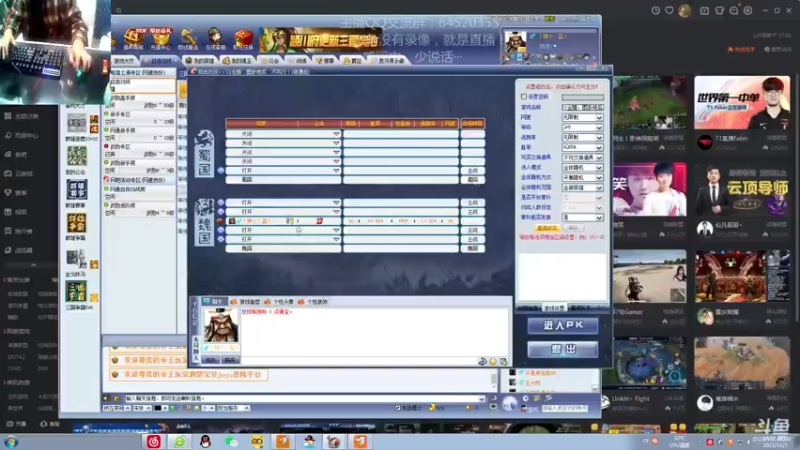800x450 pixels.
Task: Click the red host marker beside player row
Action: 220,221
